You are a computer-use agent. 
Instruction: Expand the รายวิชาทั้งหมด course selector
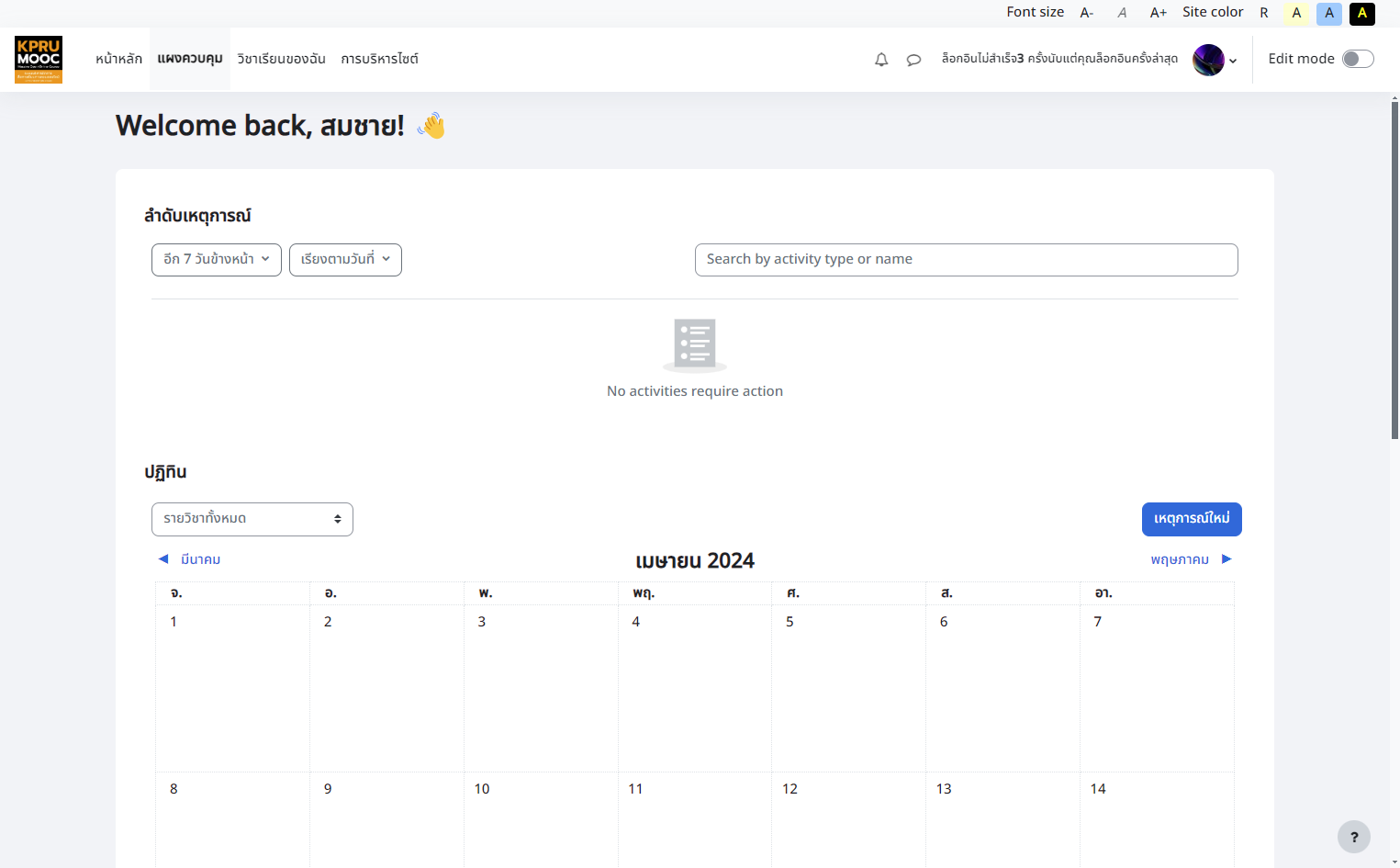252,519
